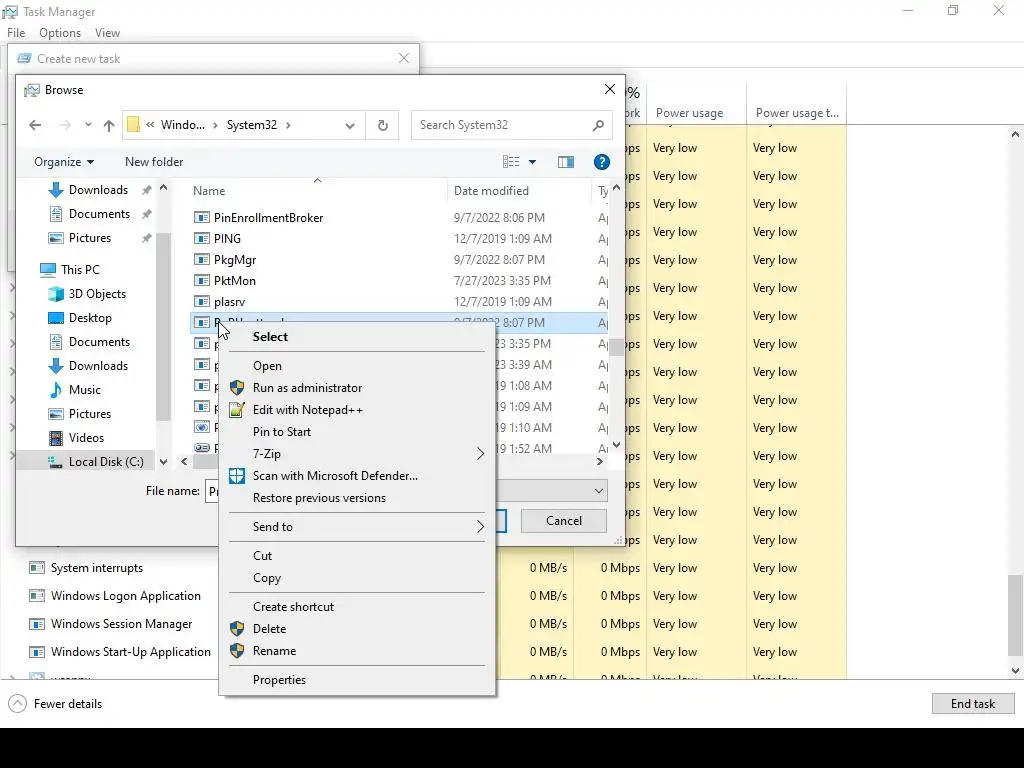
Task: Select the PkgMgr file icon
Action: (202, 259)
